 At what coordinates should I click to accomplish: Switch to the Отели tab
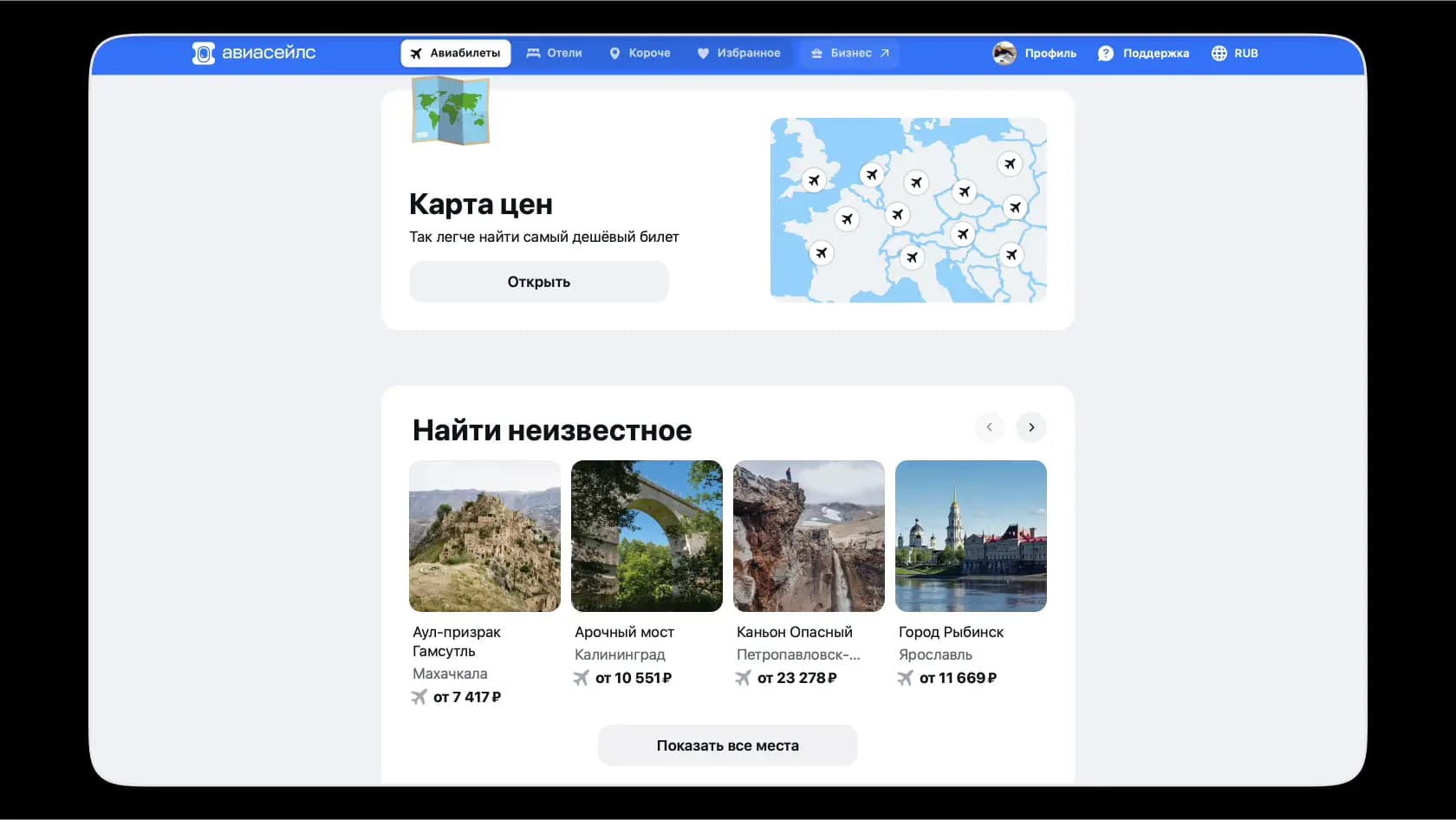coord(555,53)
